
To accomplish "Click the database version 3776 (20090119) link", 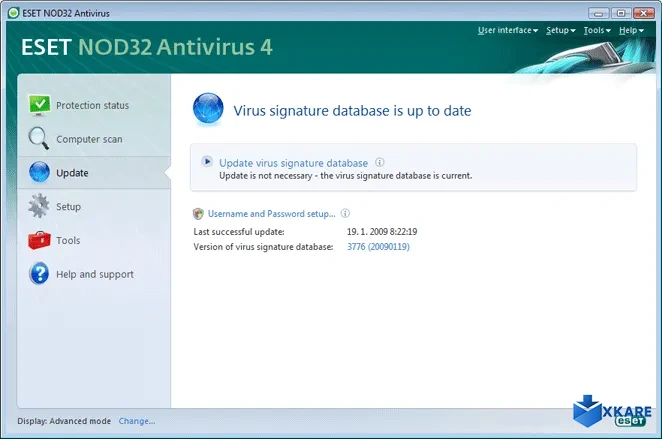I will tap(378, 247).
